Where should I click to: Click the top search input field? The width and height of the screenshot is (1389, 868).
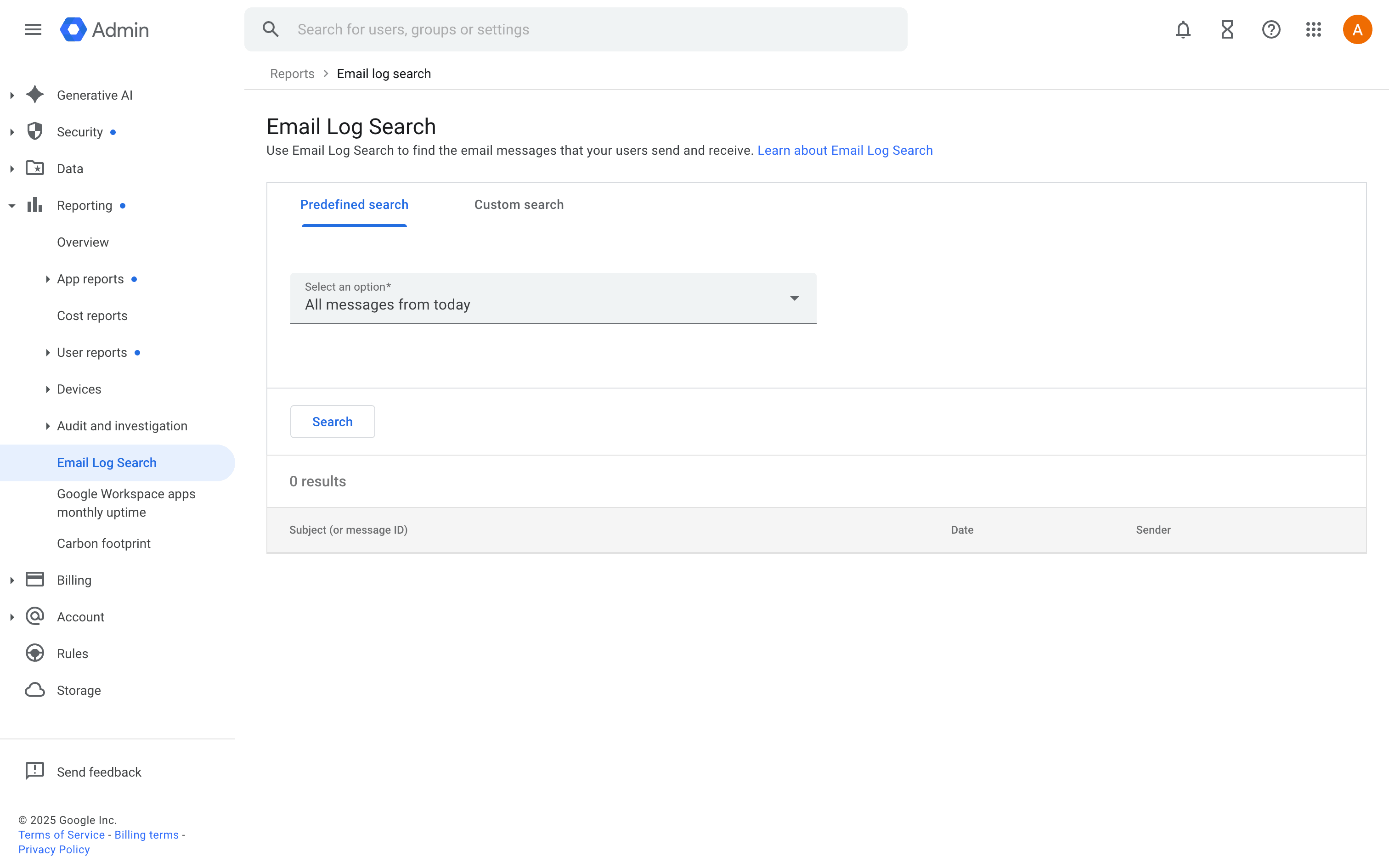574,29
